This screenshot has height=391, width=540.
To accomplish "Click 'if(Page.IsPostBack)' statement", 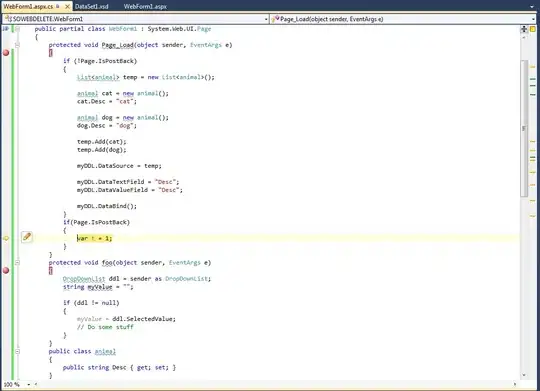I will pos(96,222).
